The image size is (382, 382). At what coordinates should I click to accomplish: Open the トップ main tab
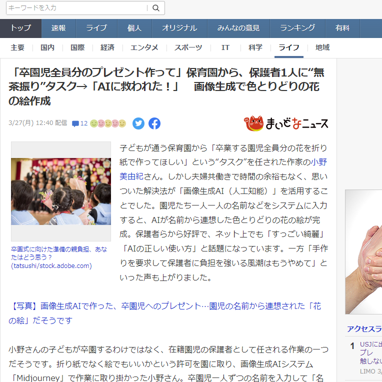coord(21,28)
